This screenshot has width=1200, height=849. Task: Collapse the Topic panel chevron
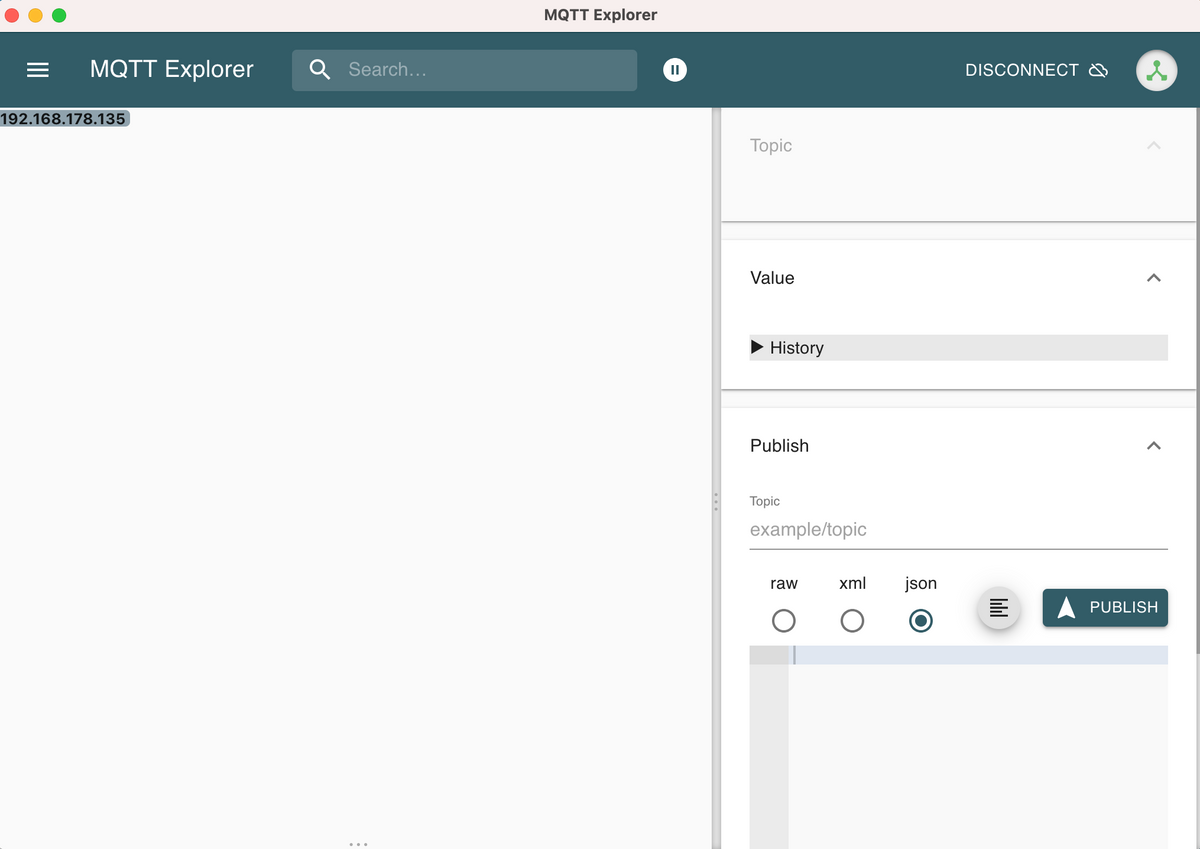click(x=1154, y=146)
